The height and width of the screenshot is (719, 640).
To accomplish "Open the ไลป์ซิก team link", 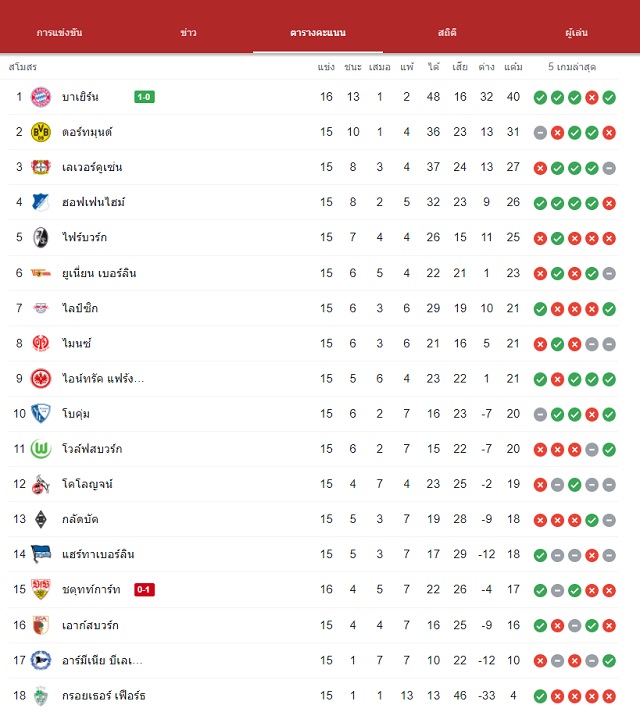I will pyautogui.click(x=80, y=308).
